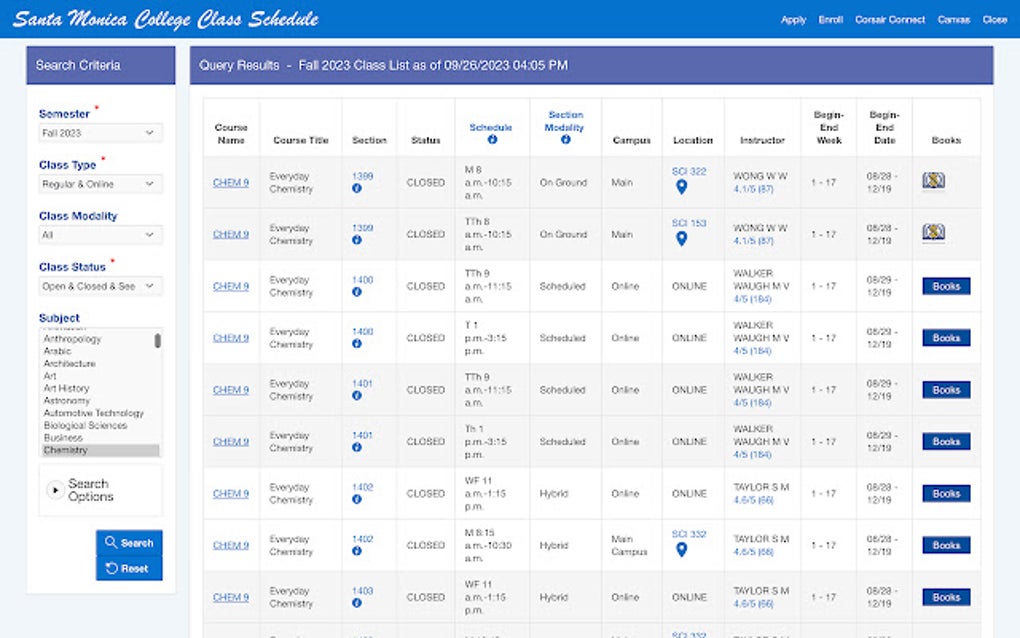
Task: Click the Search button
Action: point(129,542)
